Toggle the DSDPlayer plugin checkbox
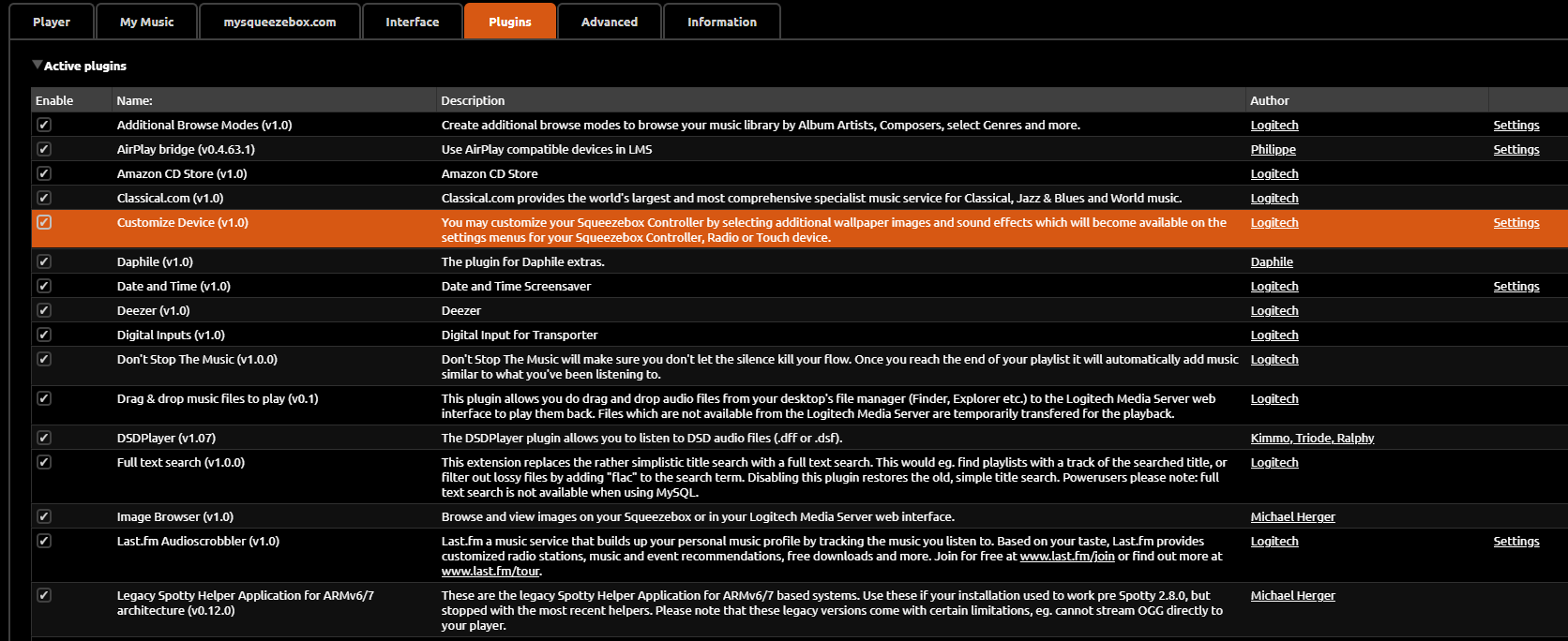This screenshot has height=641, width=1568. [x=44, y=438]
